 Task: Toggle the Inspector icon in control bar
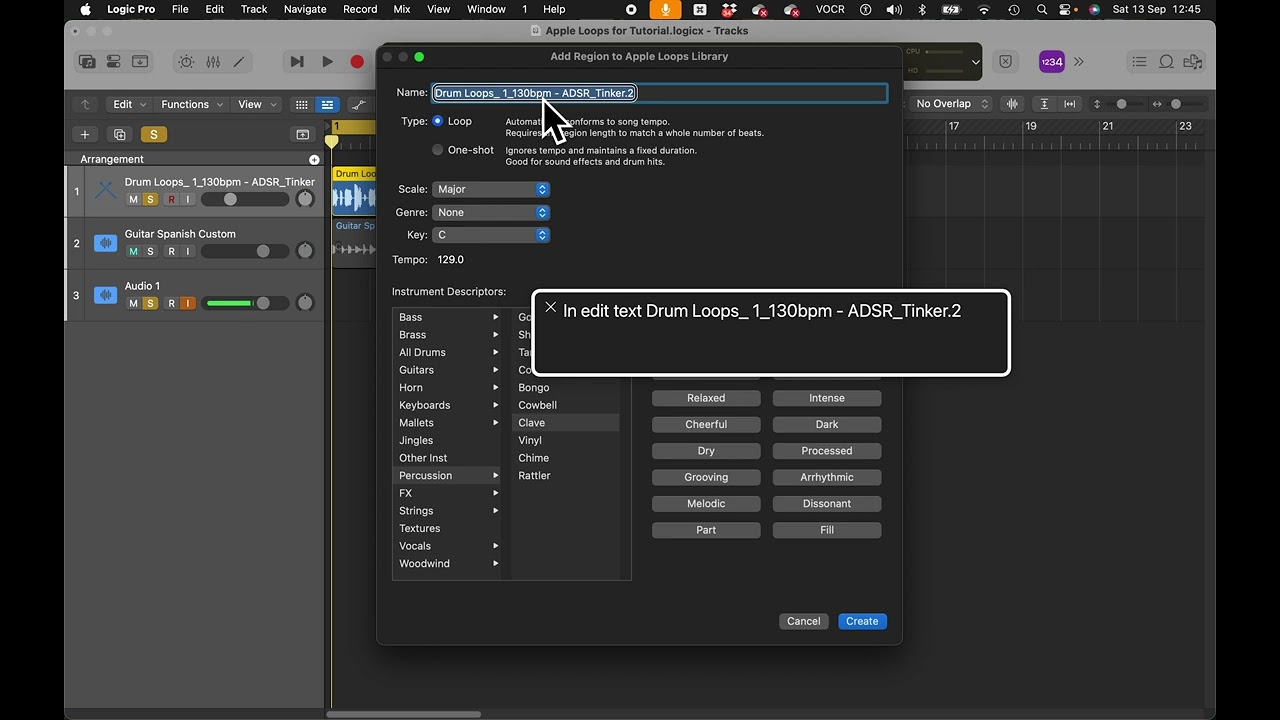coord(114,62)
